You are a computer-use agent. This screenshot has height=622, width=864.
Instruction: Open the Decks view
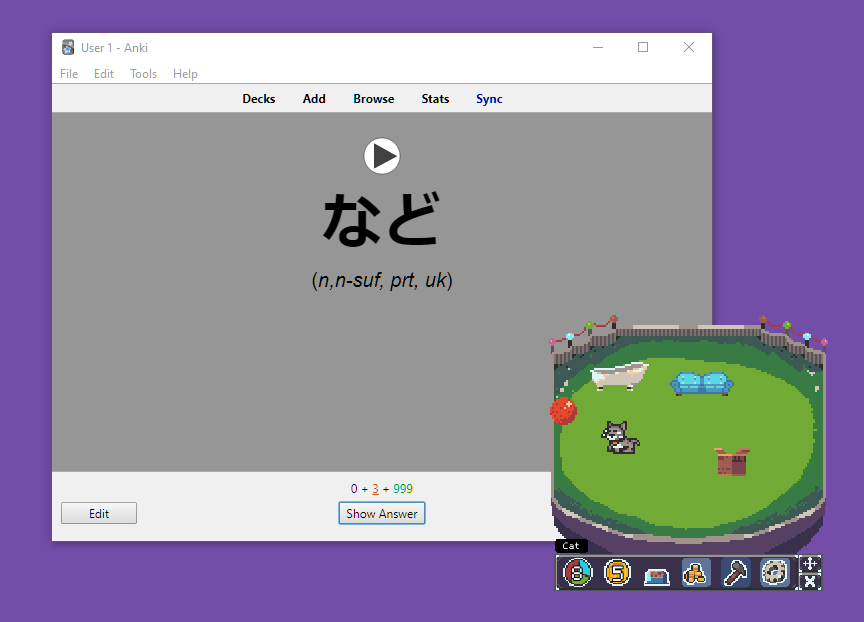(x=259, y=99)
